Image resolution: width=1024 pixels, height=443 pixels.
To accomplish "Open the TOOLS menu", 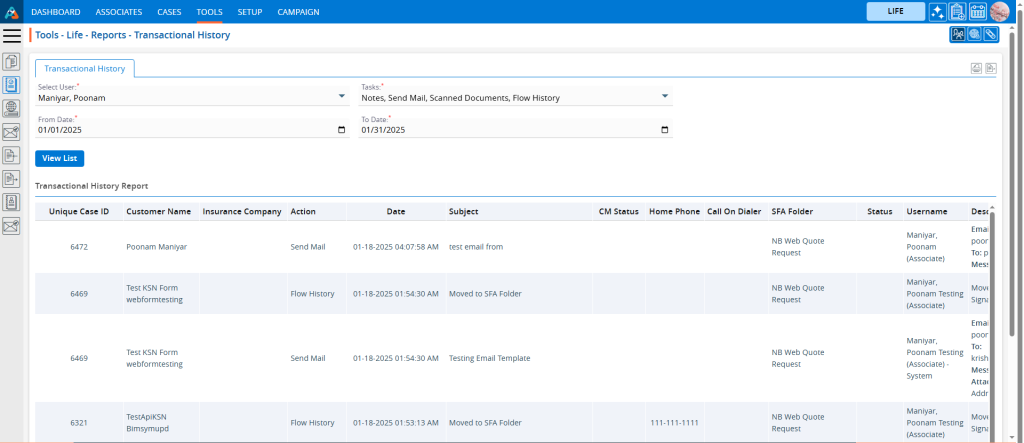I will click(210, 12).
